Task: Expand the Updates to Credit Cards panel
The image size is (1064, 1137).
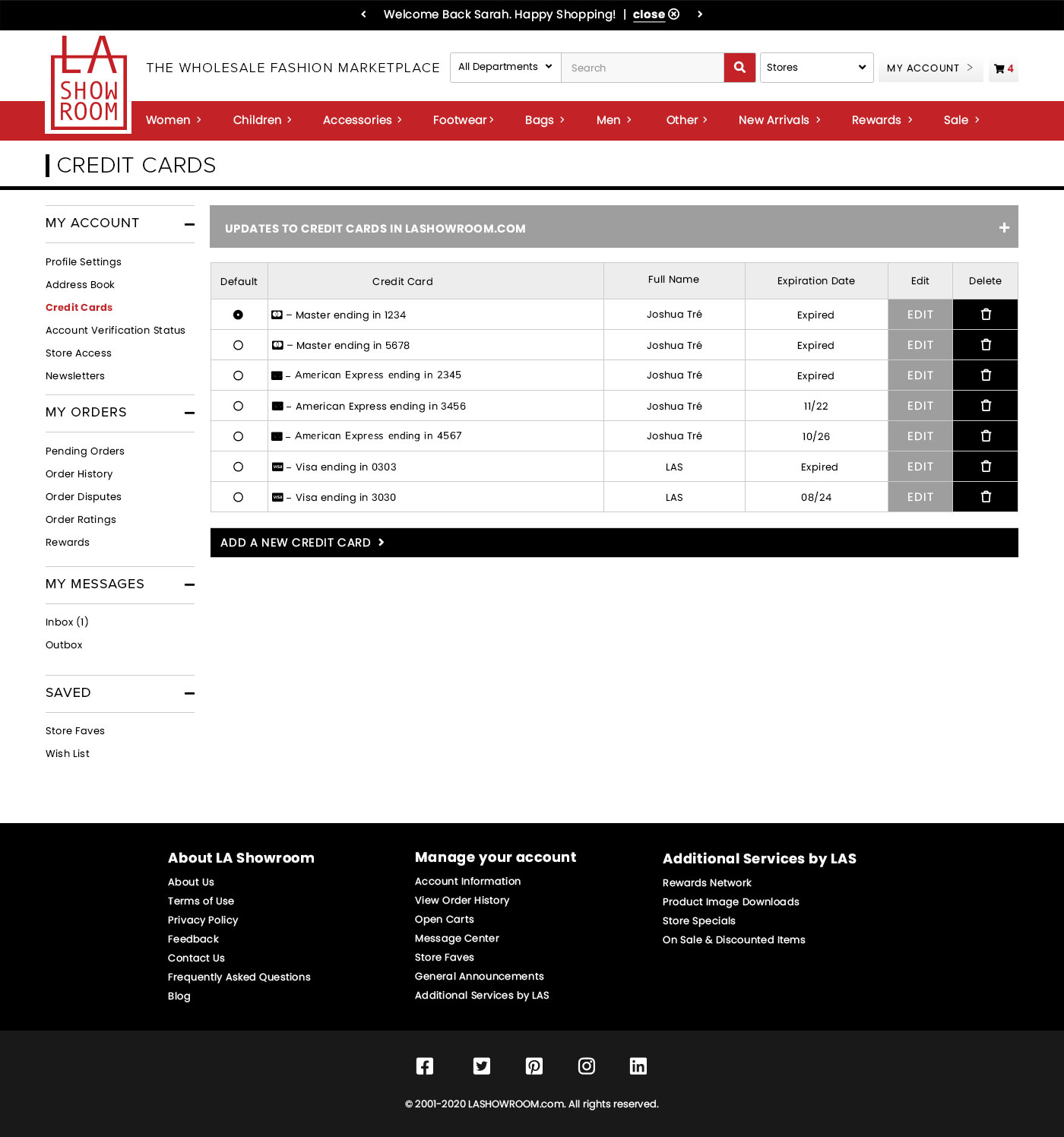Action: (1004, 227)
